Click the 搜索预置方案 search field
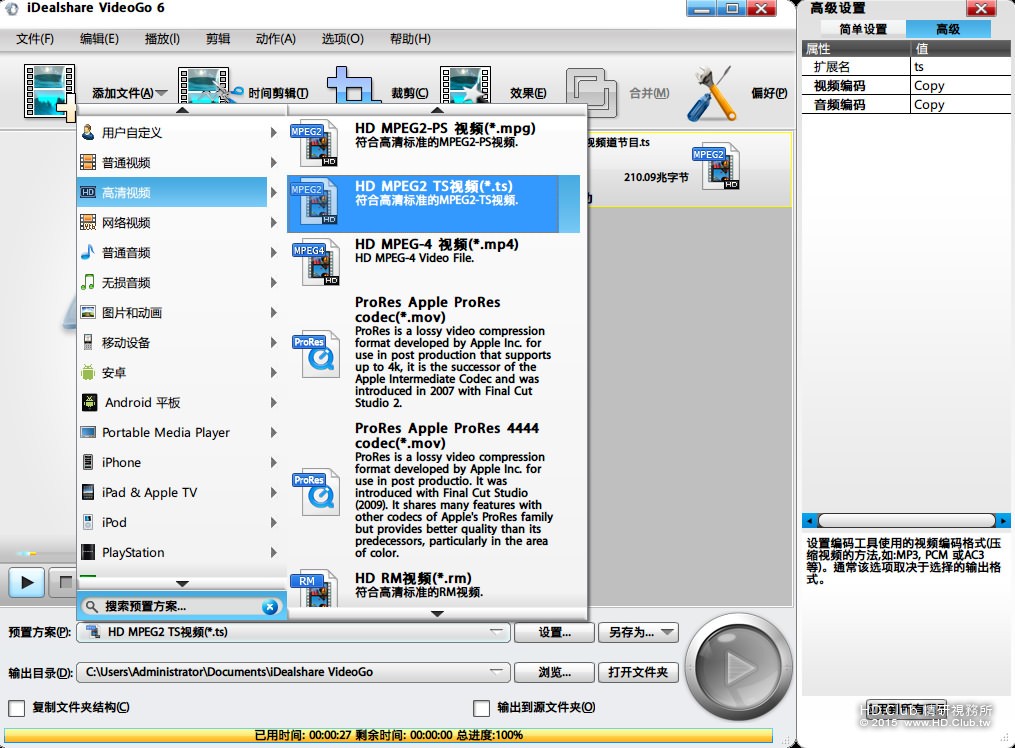 pyautogui.click(x=181, y=606)
